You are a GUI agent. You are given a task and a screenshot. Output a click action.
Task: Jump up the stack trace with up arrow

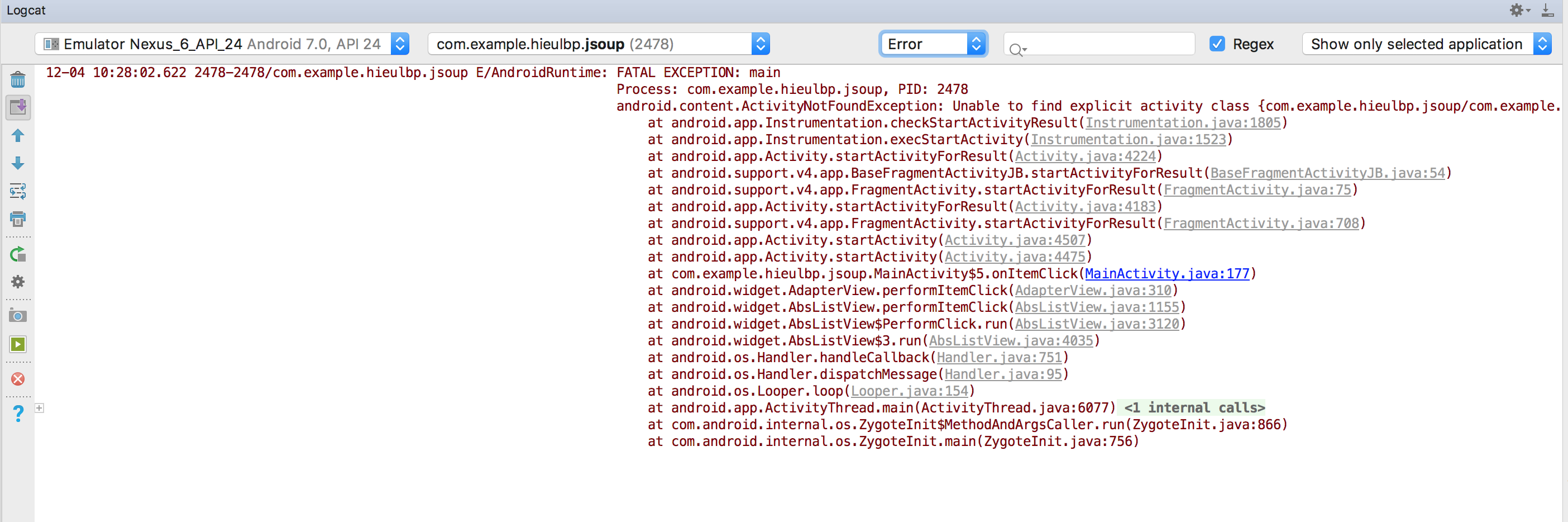click(x=18, y=135)
